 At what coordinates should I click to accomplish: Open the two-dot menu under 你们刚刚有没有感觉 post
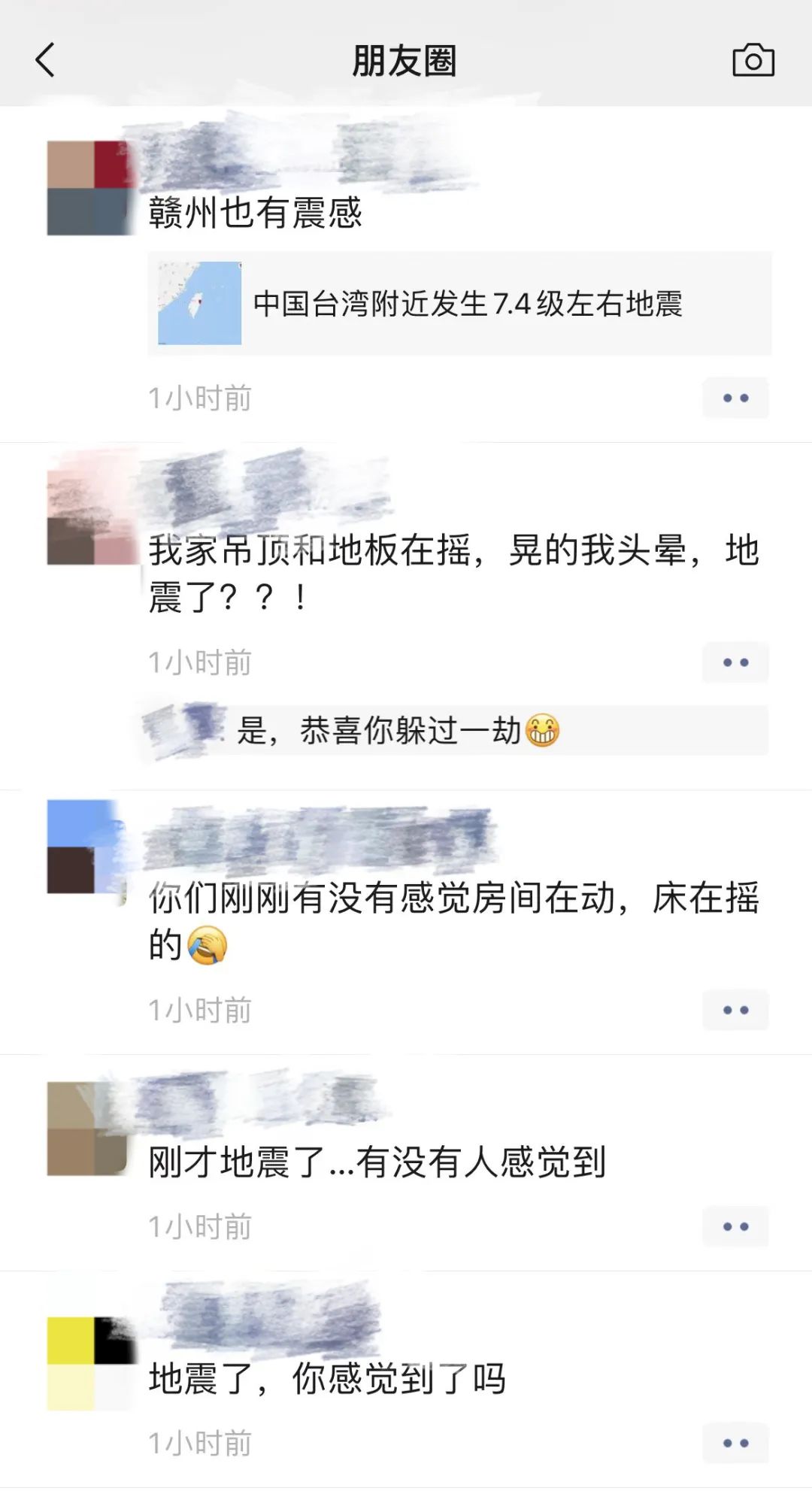735,1010
